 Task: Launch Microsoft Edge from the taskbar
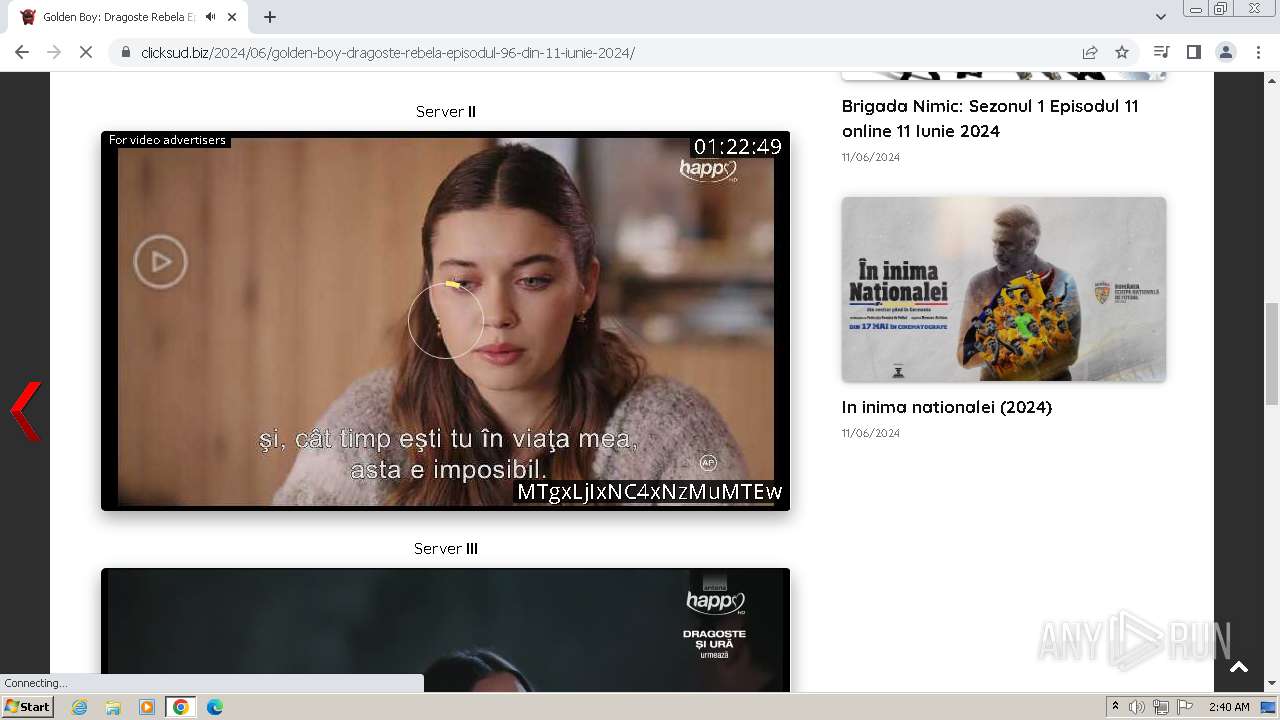215,707
